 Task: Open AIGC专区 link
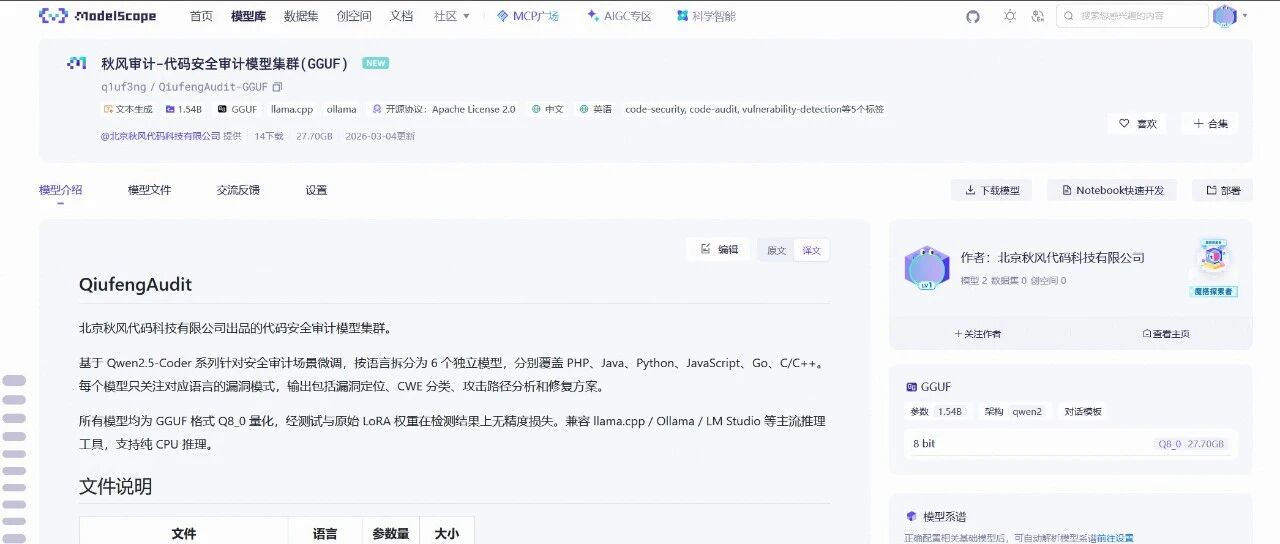(619, 16)
